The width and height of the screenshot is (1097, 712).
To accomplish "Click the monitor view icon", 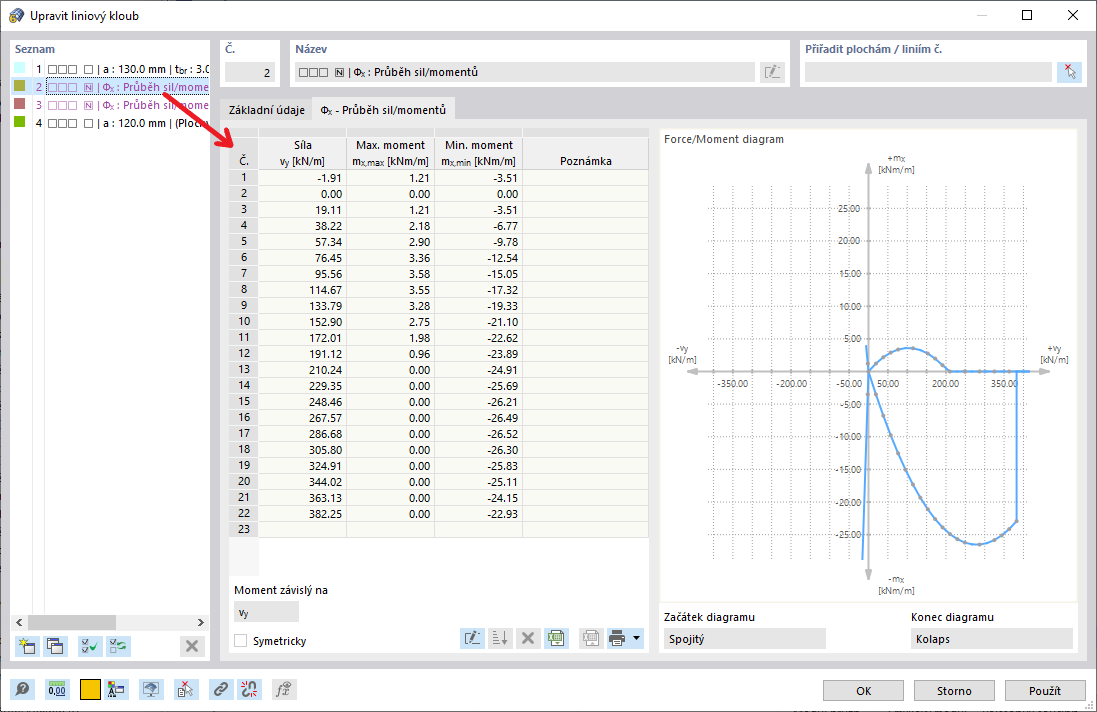I will click(150, 690).
